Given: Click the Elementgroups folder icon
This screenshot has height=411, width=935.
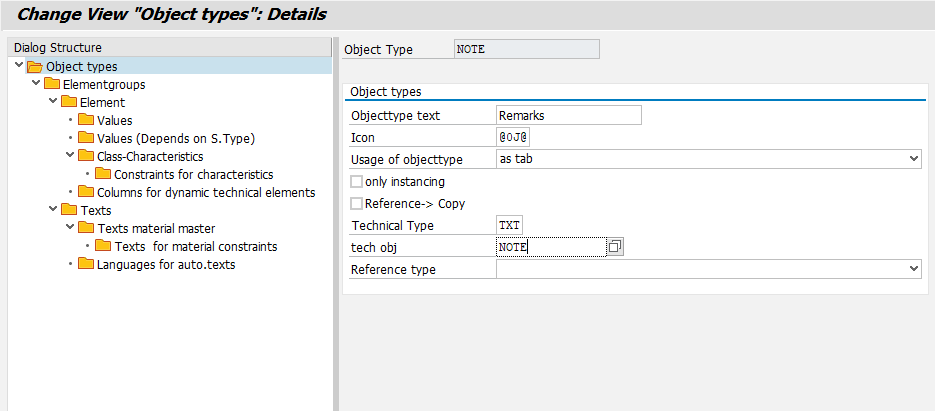Looking at the screenshot, I should click(x=52, y=84).
